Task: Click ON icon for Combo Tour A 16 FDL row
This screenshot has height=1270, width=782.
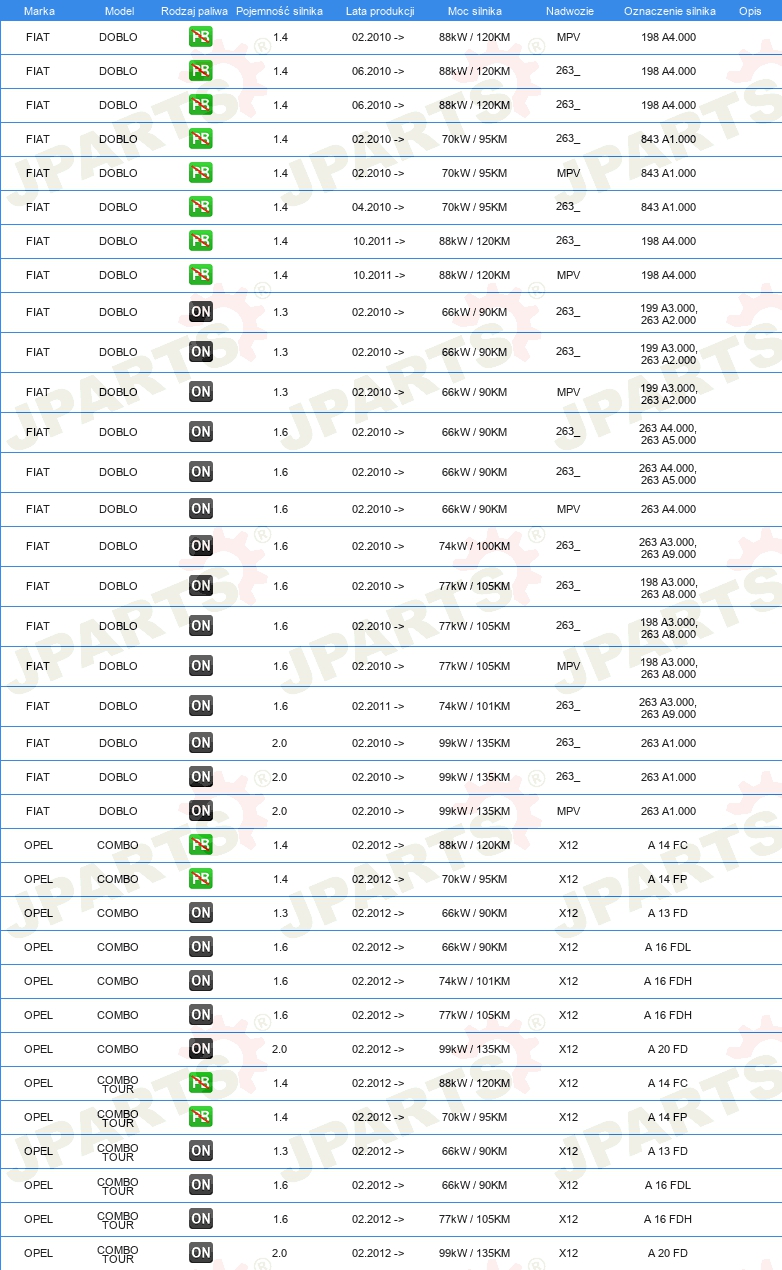Action: [201, 1185]
